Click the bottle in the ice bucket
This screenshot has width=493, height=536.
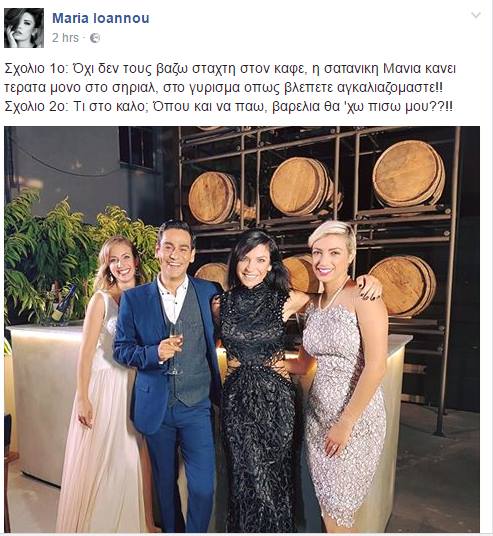pos(65,303)
